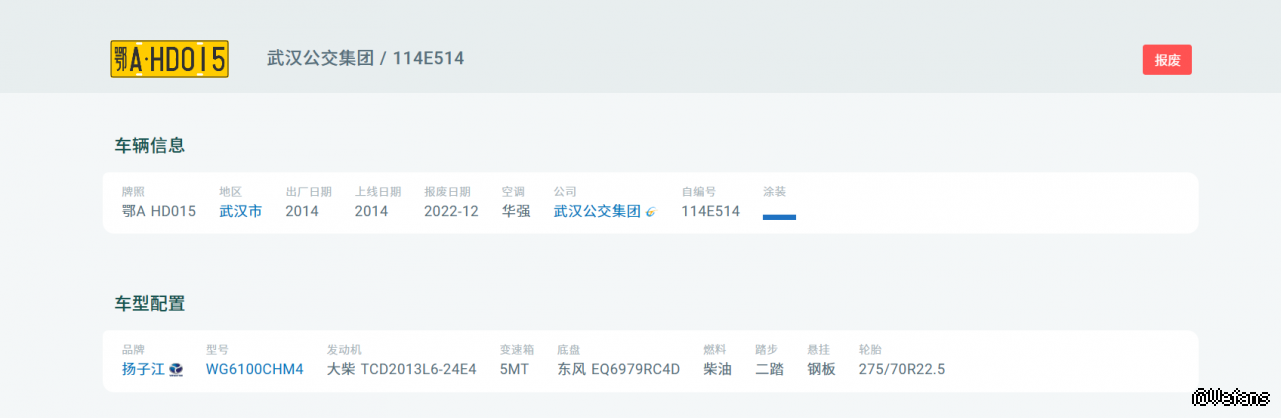Open the 武汉市 region link

coord(240,211)
